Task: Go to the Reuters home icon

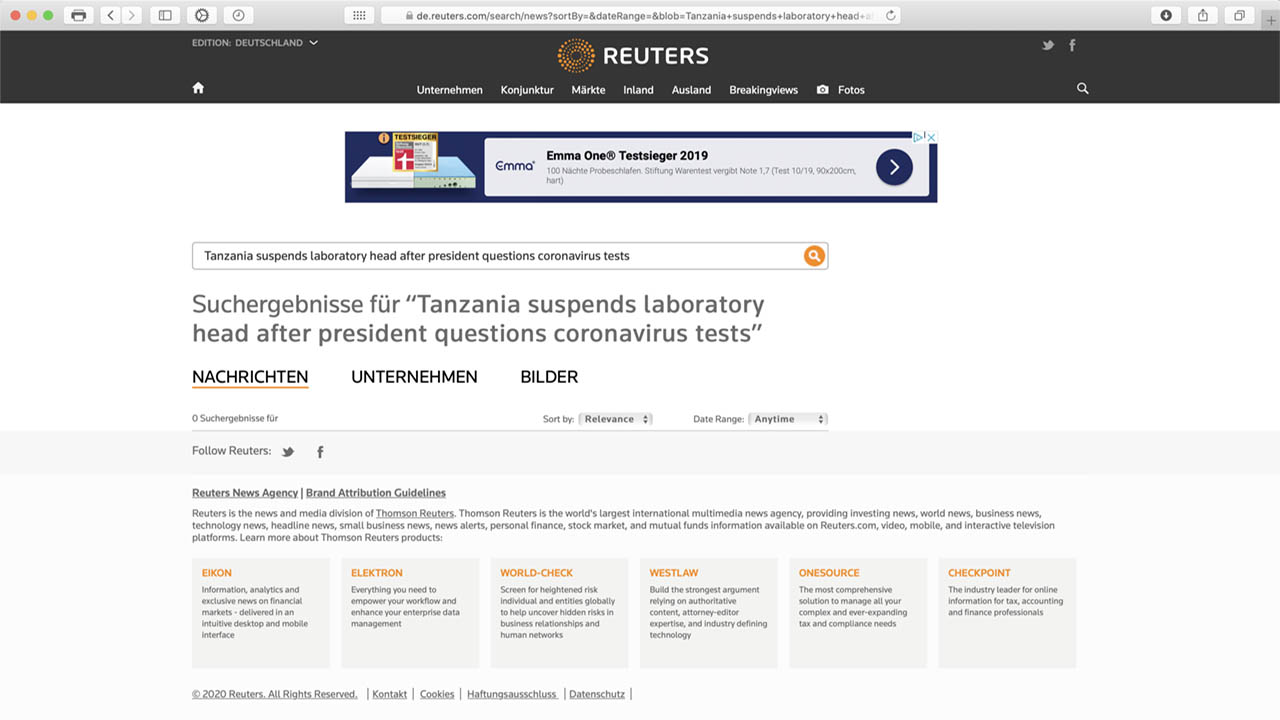Action: [x=198, y=88]
